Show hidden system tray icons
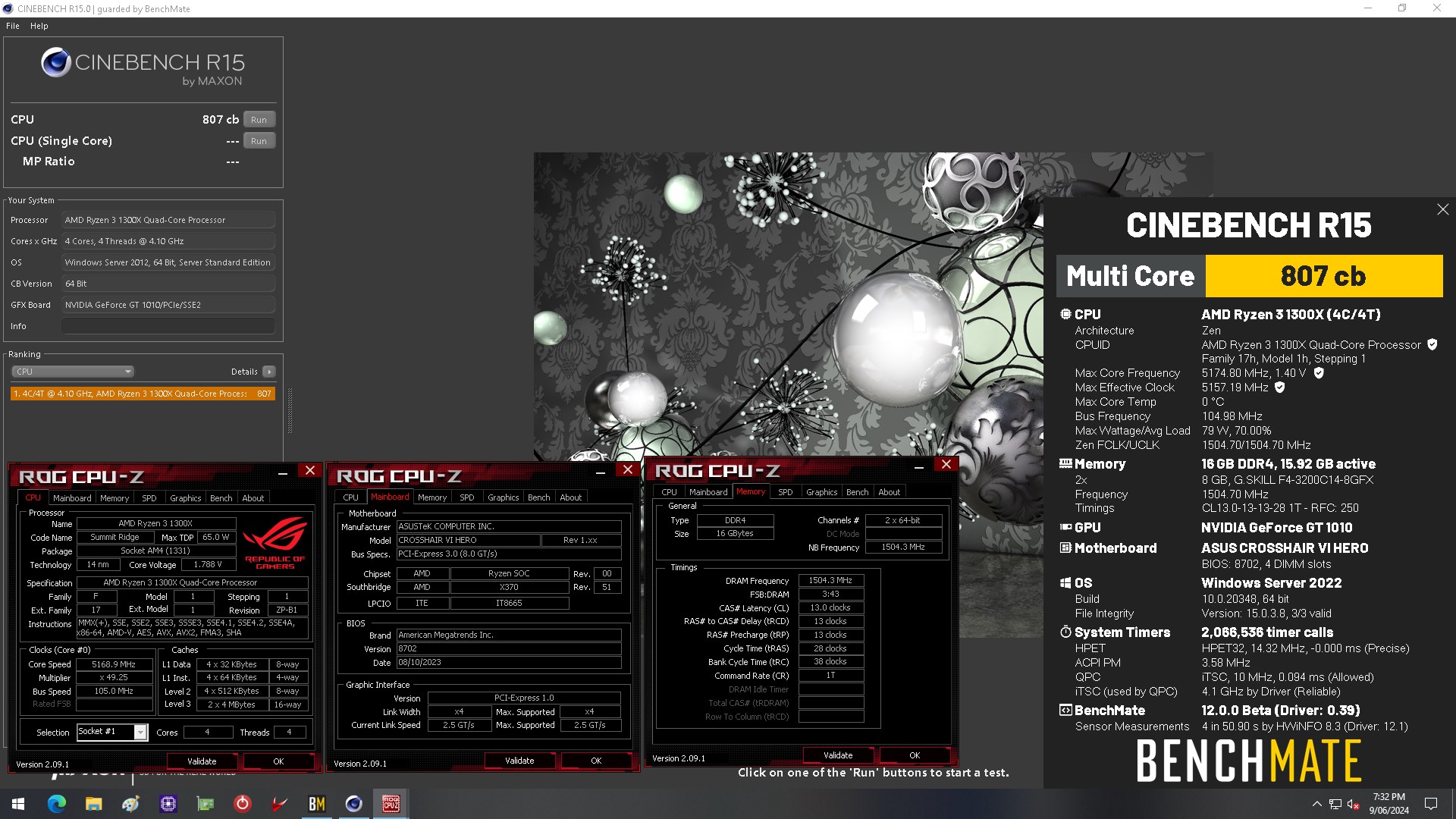1456x819 pixels. (1317, 804)
